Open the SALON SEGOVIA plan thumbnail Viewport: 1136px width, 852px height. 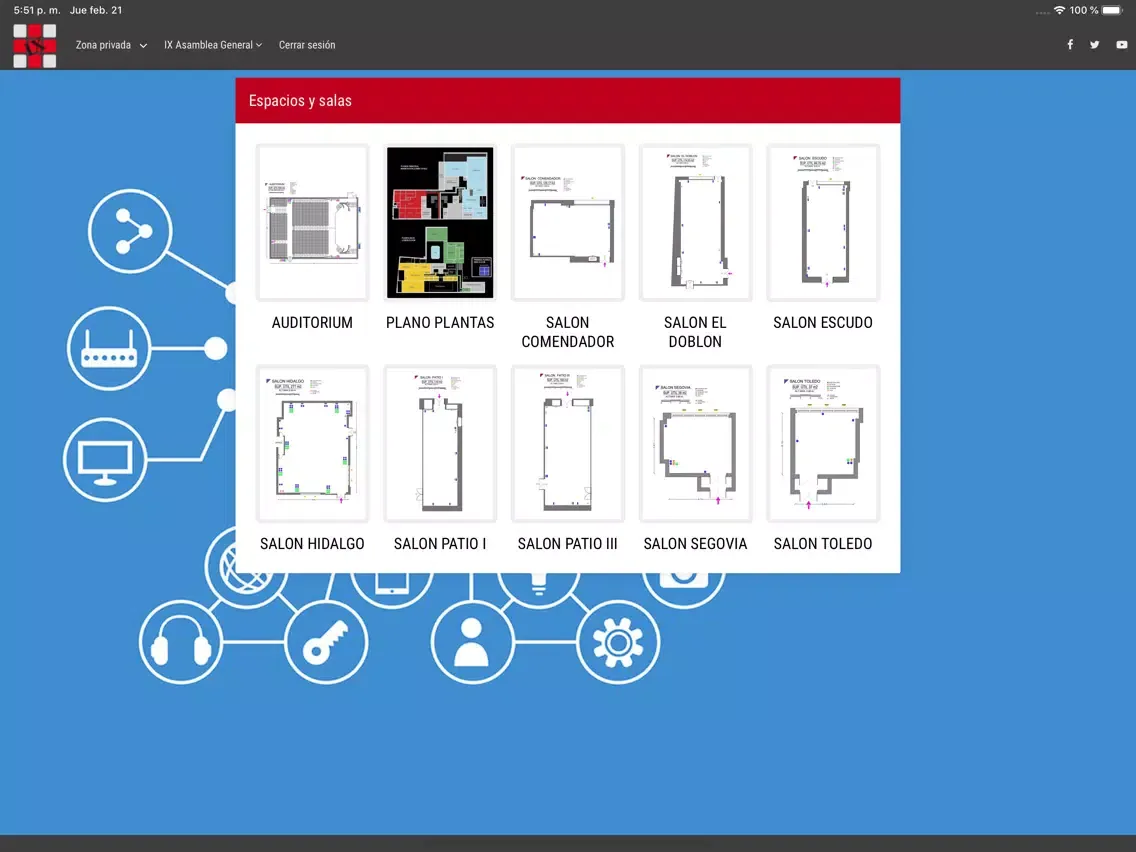pyautogui.click(x=695, y=443)
